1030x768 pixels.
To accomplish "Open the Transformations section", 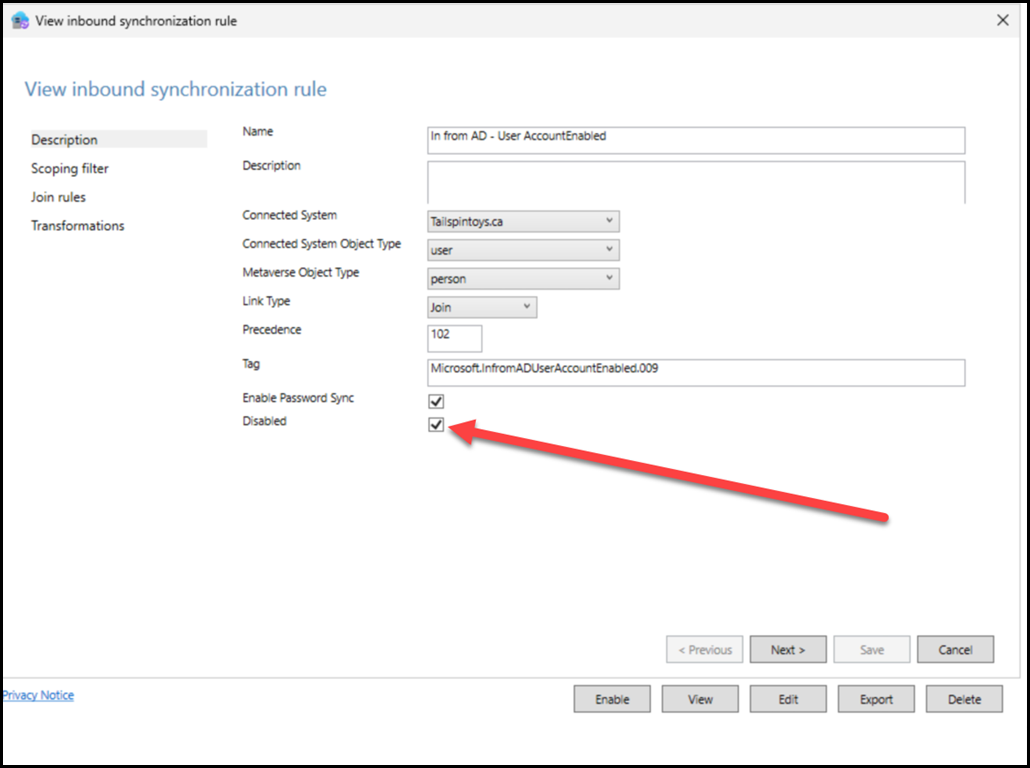I will pos(78,226).
